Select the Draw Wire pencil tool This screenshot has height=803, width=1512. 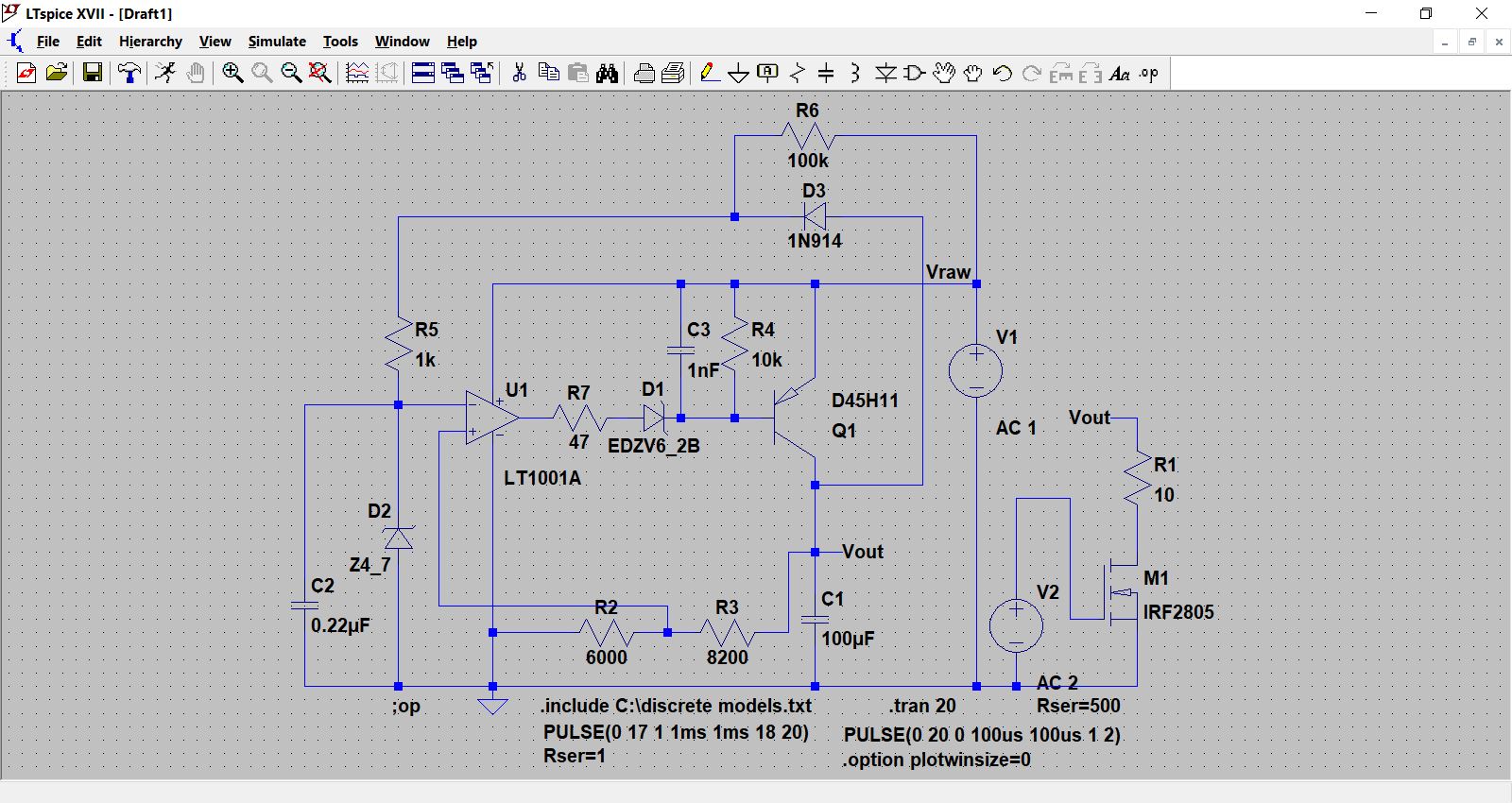click(x=710, y=73)
